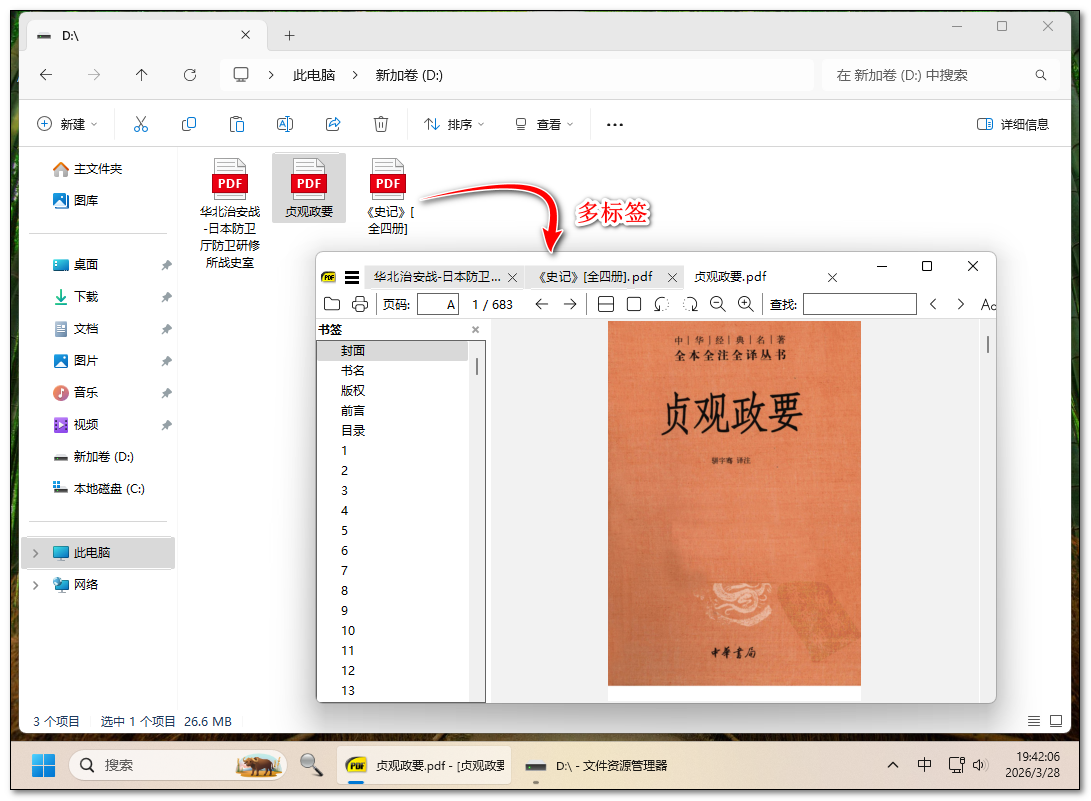Click the print icon in PDF viewer

pos(360,304)
